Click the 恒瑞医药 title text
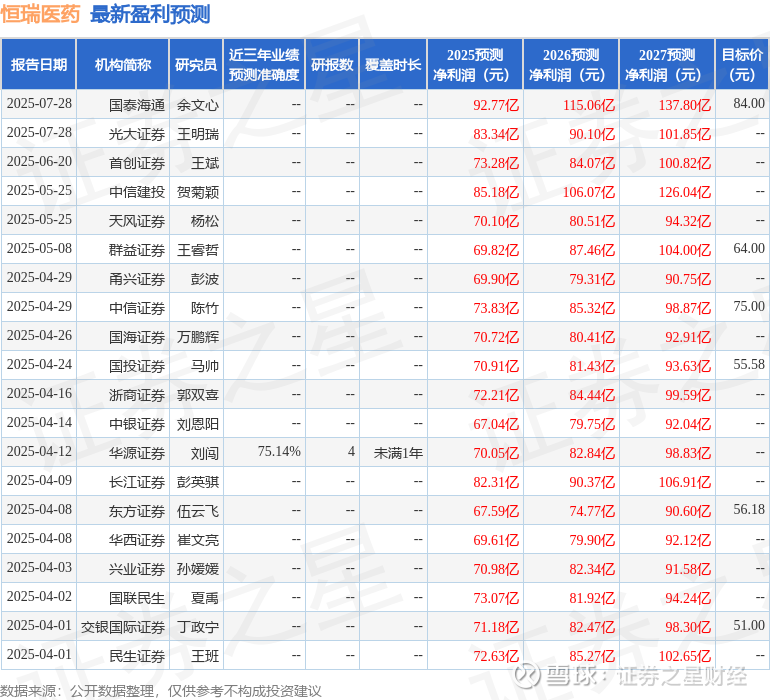Image resolution: width=770 pixels, height=700 pixels. [x=40, y=14]
